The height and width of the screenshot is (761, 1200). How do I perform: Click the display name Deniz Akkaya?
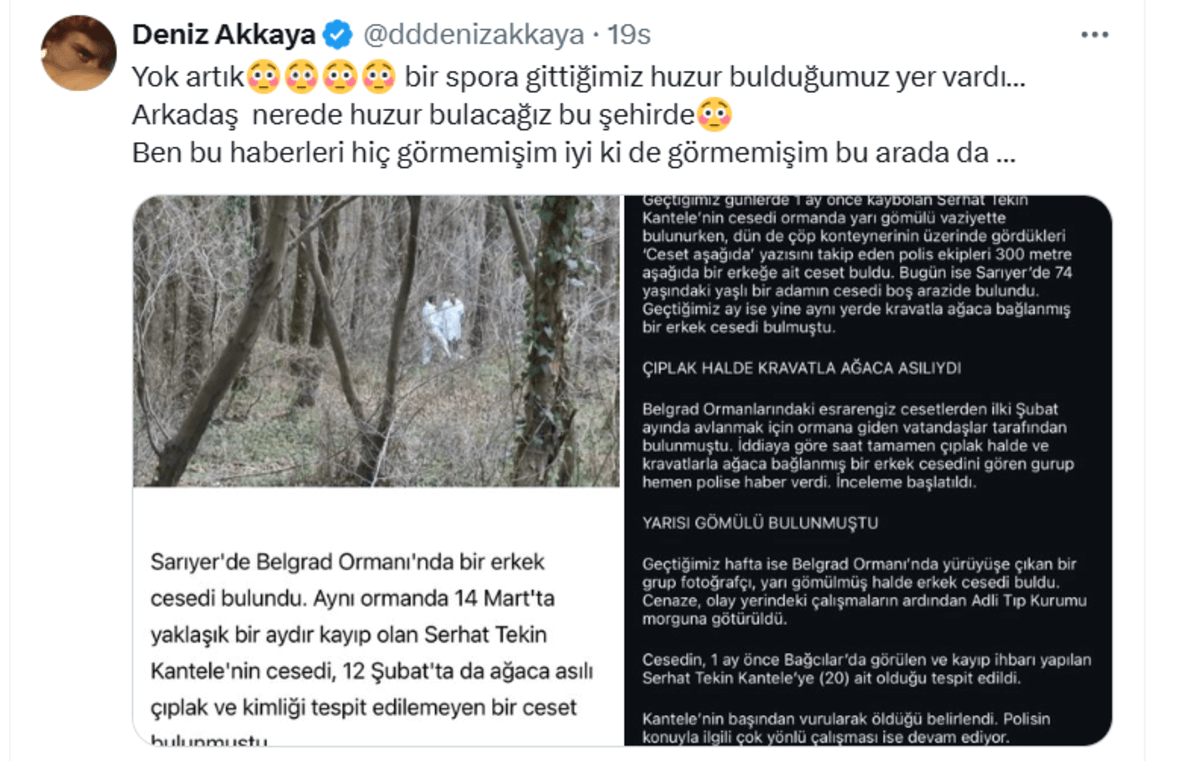click(x=224, y=35)
